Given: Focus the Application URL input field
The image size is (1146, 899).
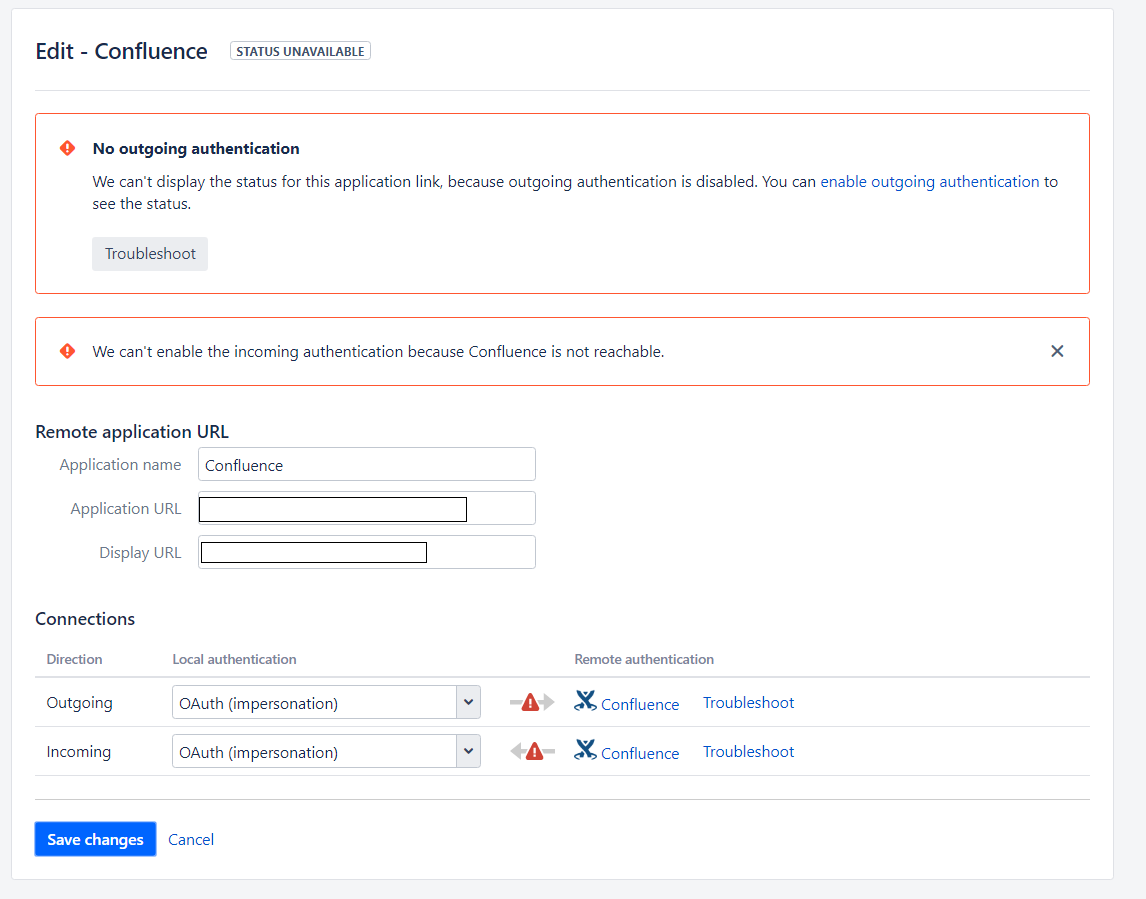Looking at the screenshot, I should point(367,509).
